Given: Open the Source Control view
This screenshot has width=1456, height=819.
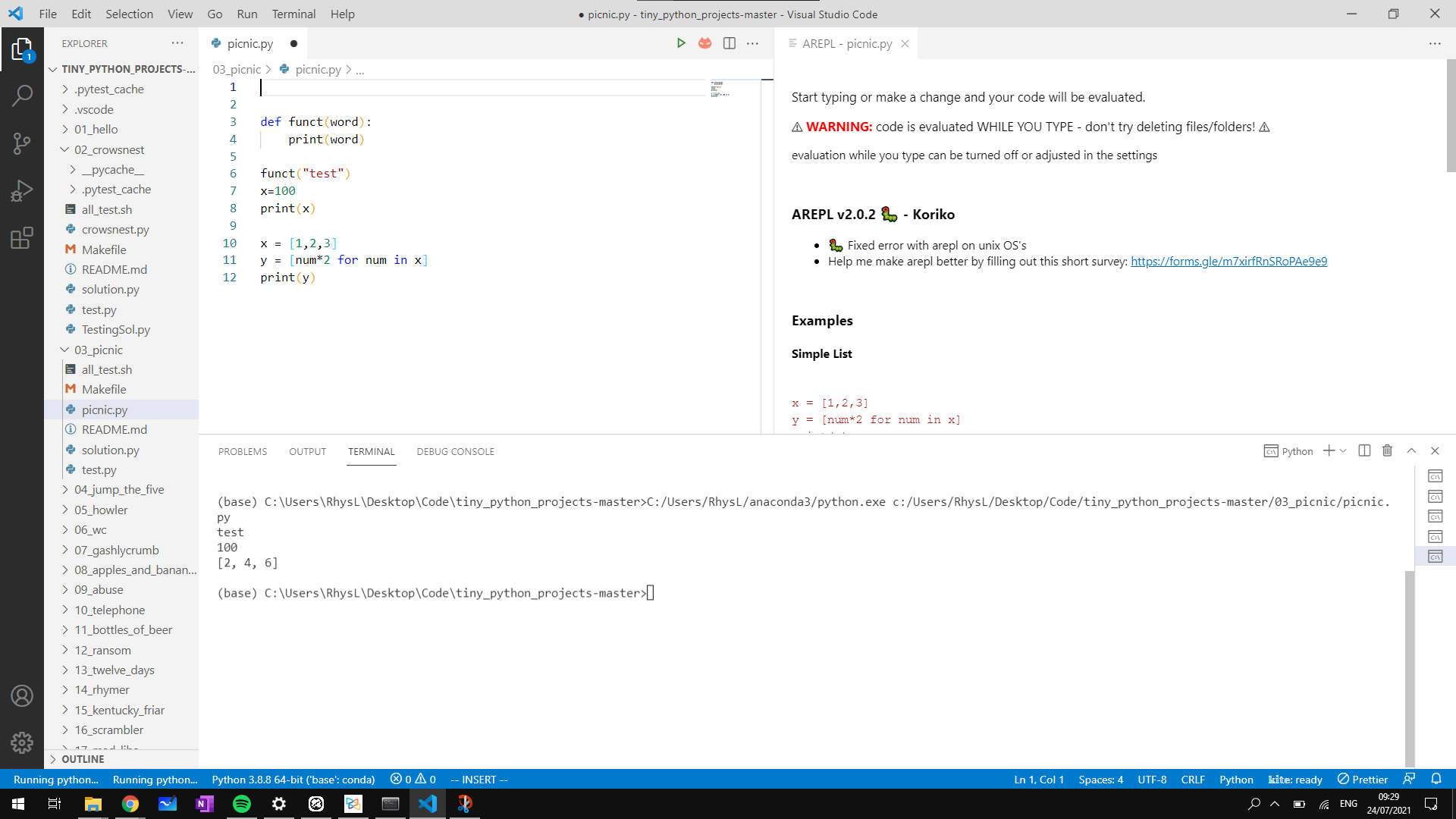Looking at the screenshot, I should click(x=22, y=143).
